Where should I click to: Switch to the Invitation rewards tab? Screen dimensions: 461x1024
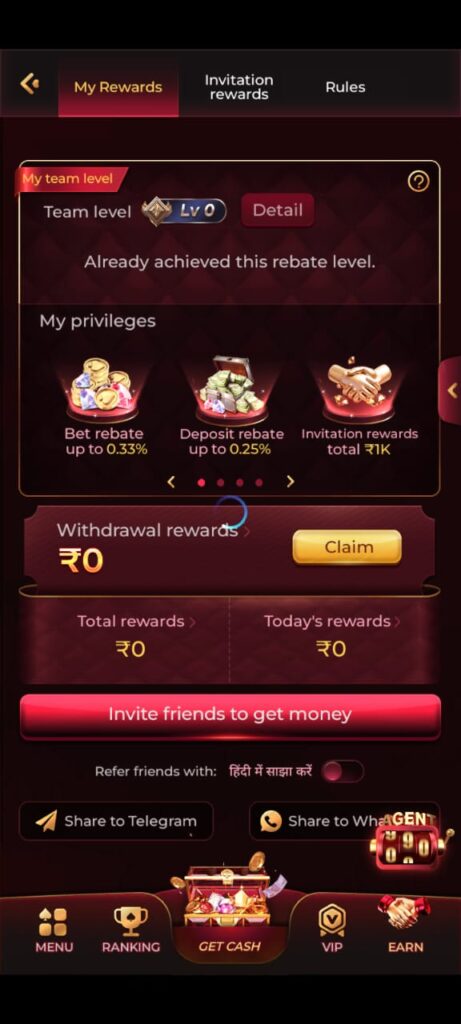(x=239, y=87)
